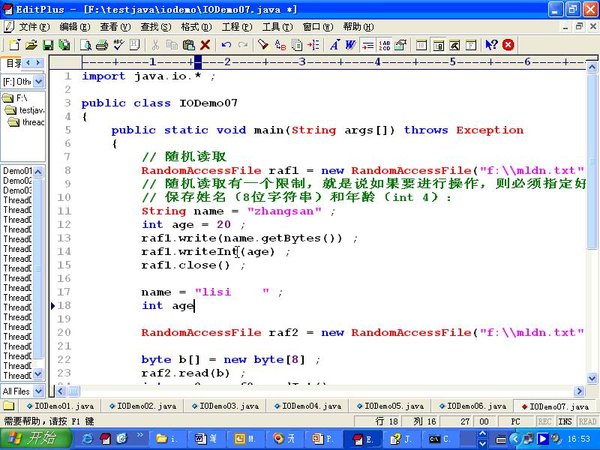Click the Help pointer question mark icon
The width and height of the screenshot is (600, 450).
tap(491, 45)
